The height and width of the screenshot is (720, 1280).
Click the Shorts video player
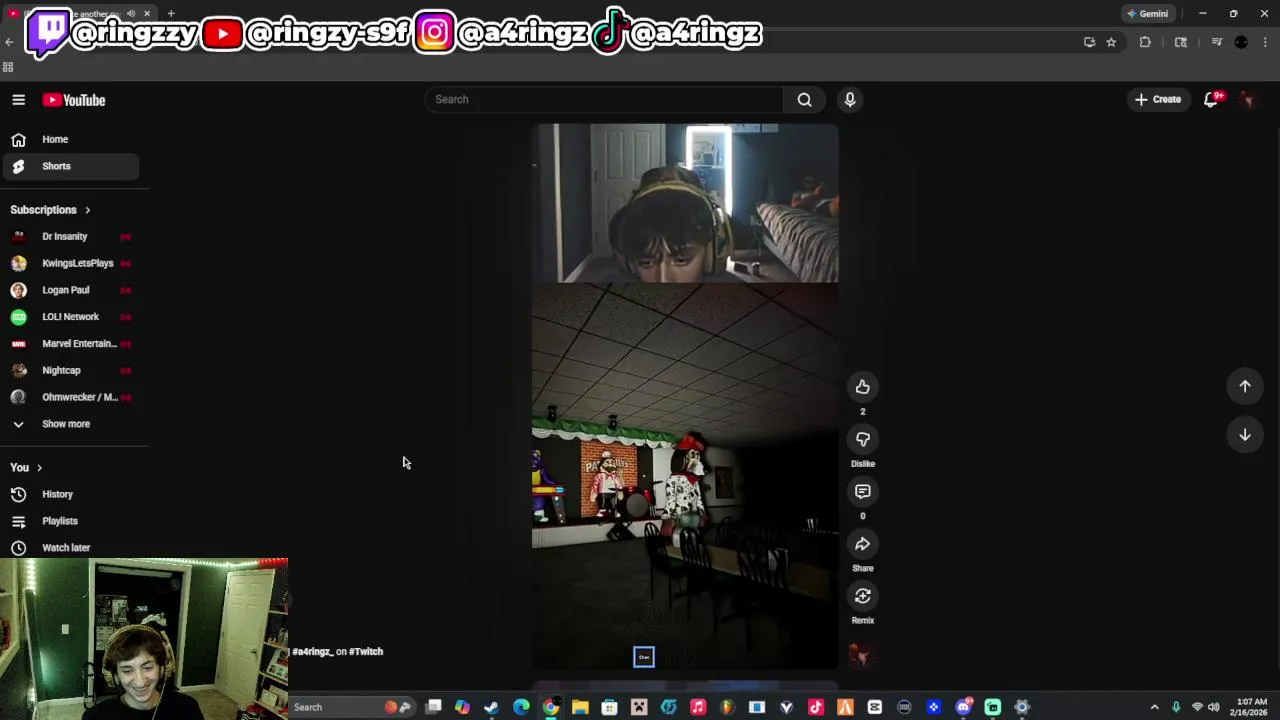pos(685,396)
